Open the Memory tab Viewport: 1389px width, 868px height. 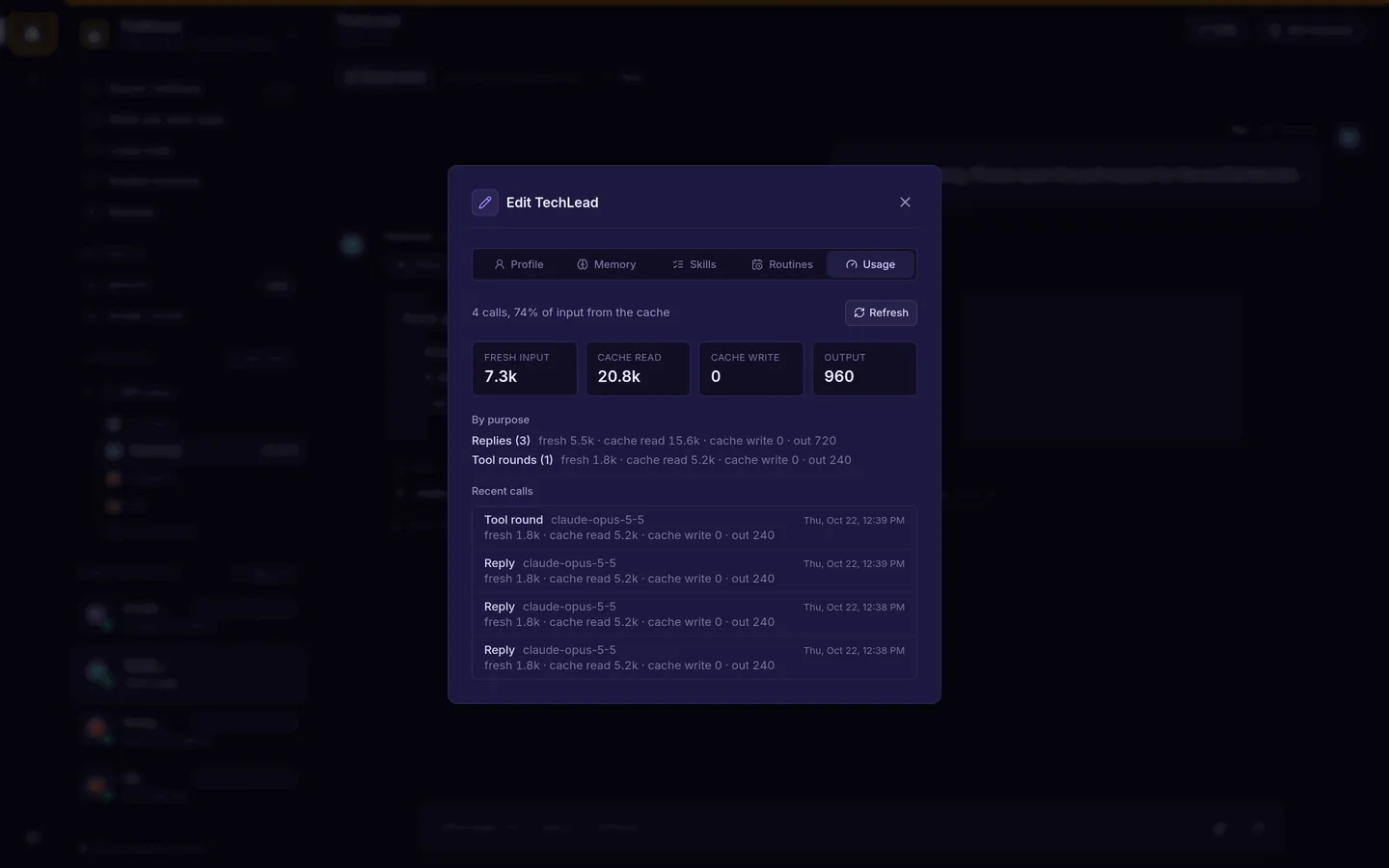pyautogui.click(x=607, y=264)
